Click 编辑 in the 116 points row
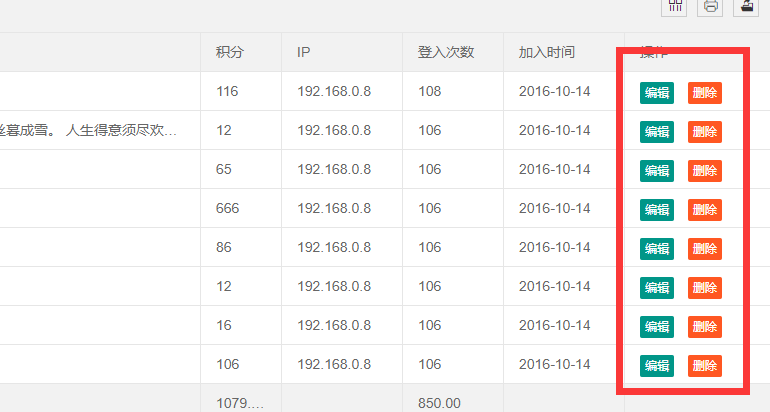770x412 pixels. (657, 93)
